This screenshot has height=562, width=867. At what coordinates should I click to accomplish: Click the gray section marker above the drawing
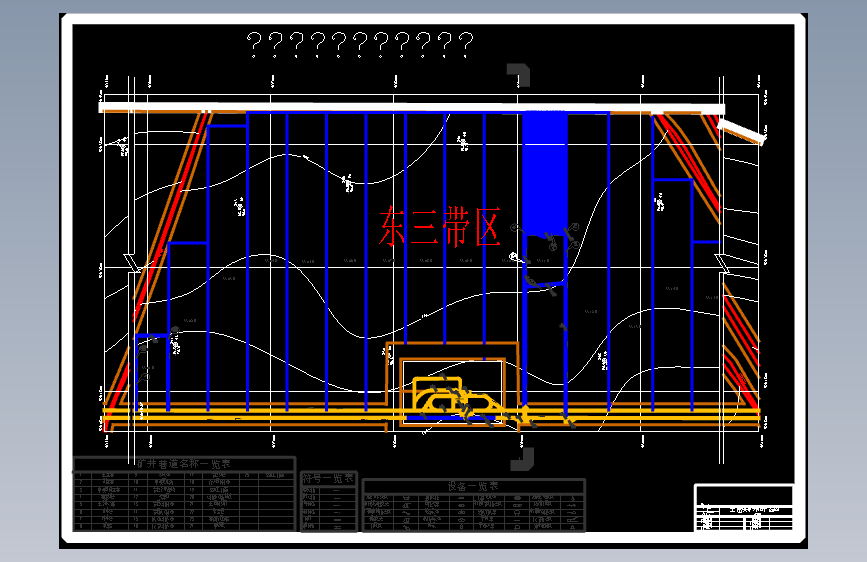click(x=519, y=75)
